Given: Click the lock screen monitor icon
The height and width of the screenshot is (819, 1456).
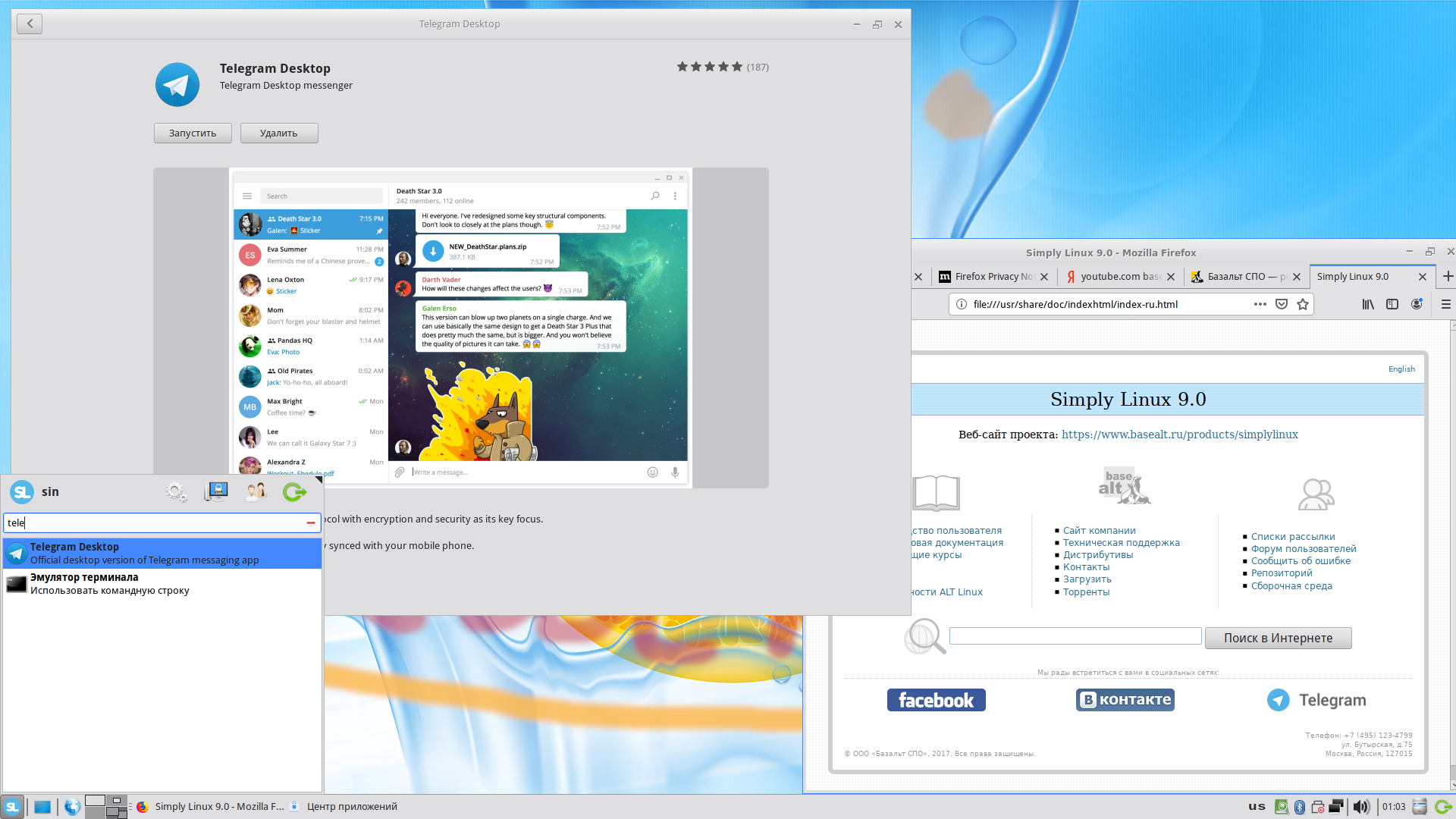Looking at the screenshot, I should coord(216,492).
